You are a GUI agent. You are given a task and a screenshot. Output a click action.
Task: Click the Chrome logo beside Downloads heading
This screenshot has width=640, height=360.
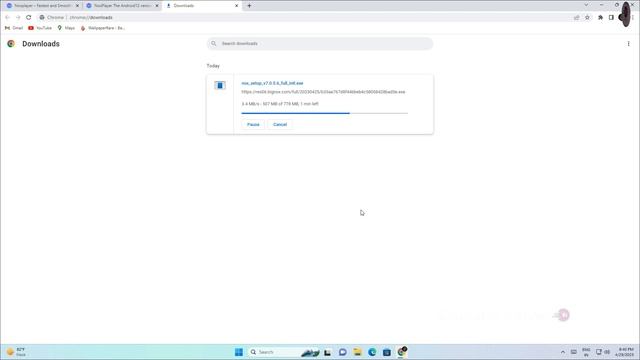click(x=11, y=44)
